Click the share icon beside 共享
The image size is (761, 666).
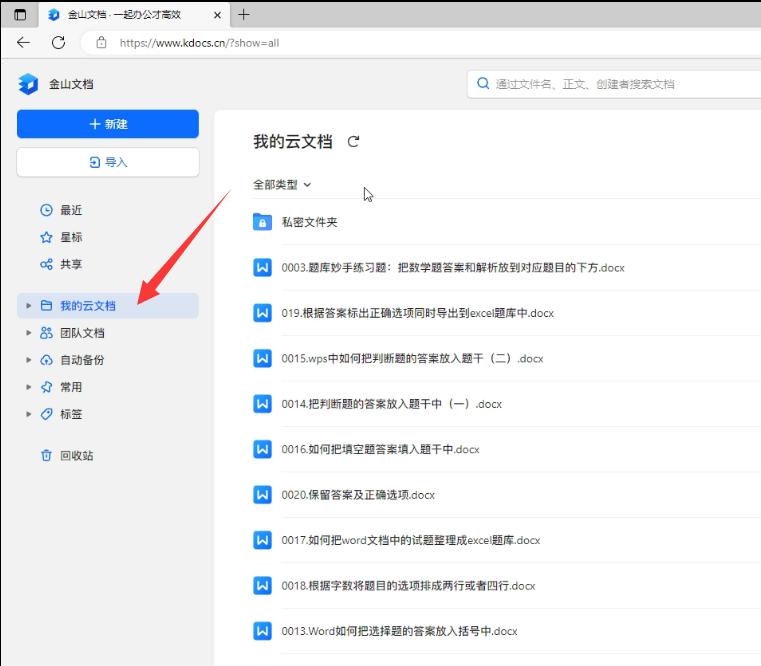click(x=46, y=265)
